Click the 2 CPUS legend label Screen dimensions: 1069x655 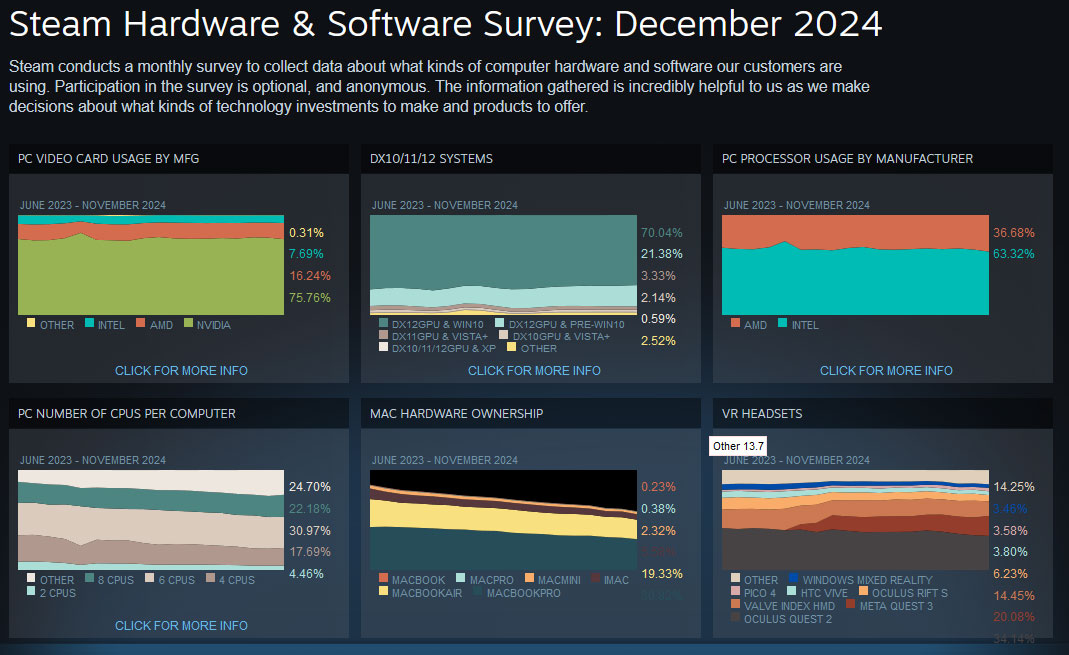[x=58, y=593]
